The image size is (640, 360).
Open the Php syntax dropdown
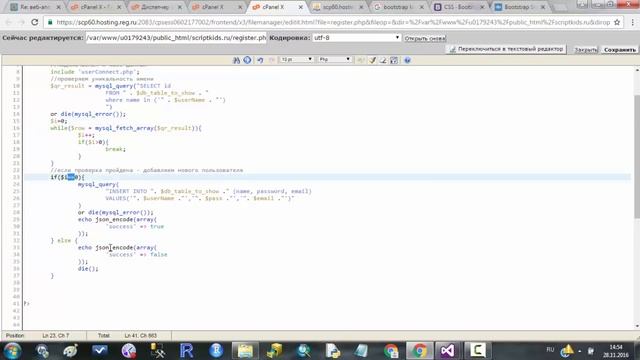334,60
